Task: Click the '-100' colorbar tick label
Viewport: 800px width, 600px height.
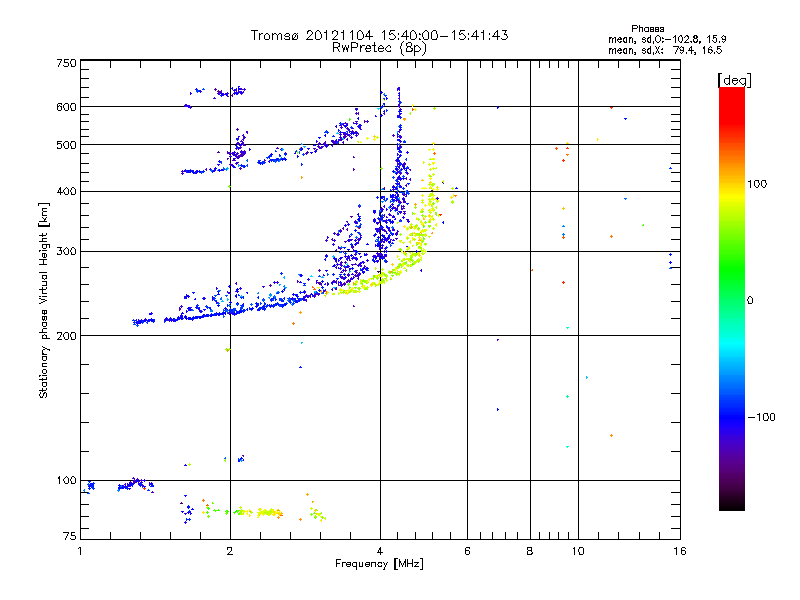Action: coord(761,417)
